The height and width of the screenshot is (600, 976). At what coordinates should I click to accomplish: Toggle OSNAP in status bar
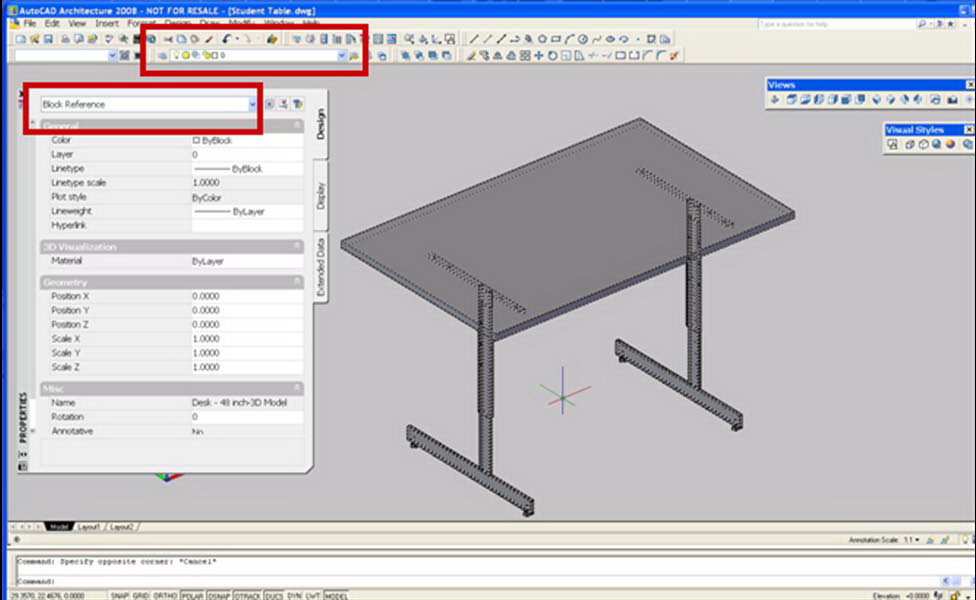[218, 596]
